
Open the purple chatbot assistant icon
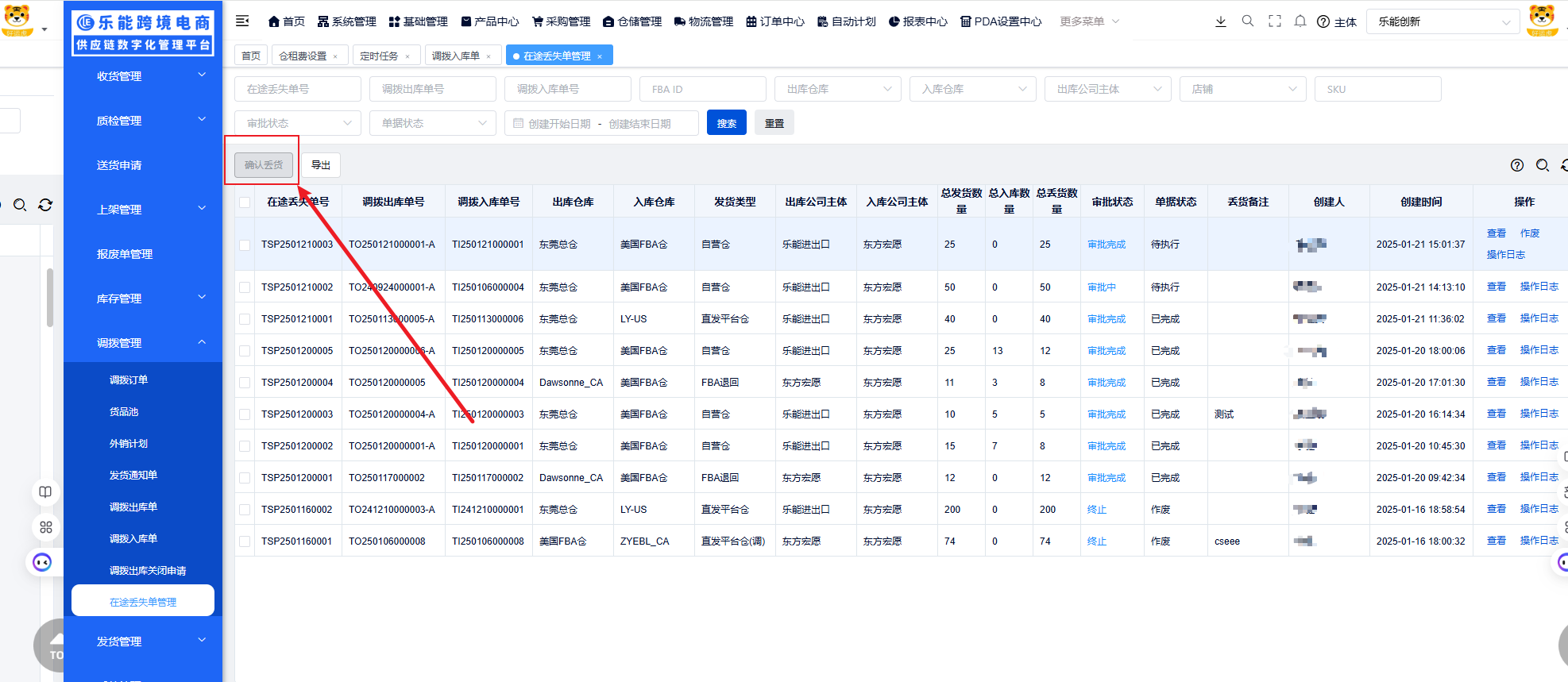pyautogui.click(x=42, y=562)
